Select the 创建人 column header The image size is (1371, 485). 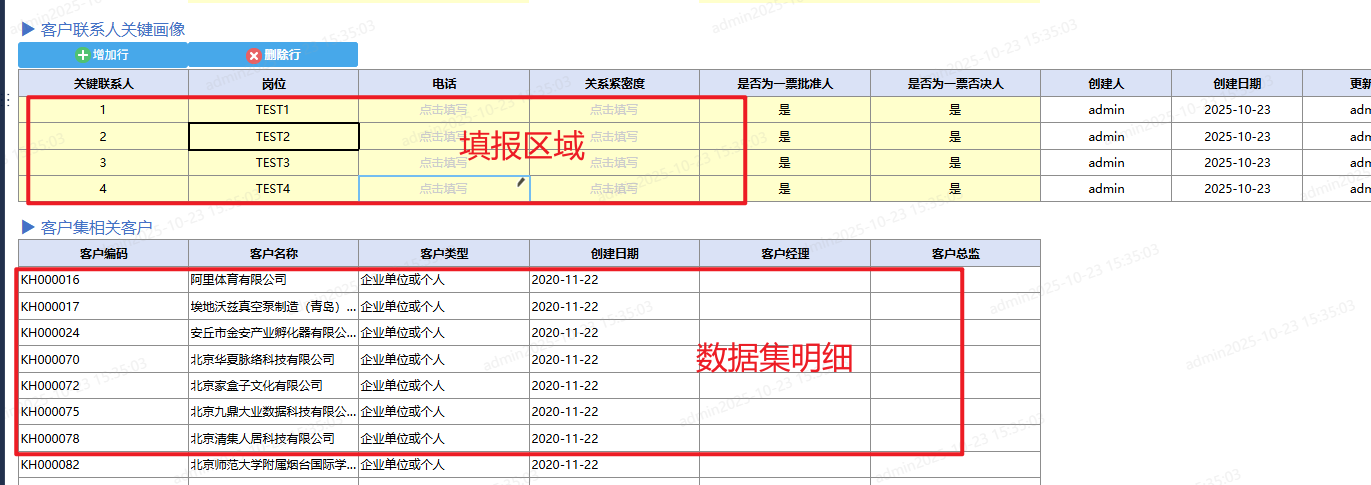(1107, 84)
